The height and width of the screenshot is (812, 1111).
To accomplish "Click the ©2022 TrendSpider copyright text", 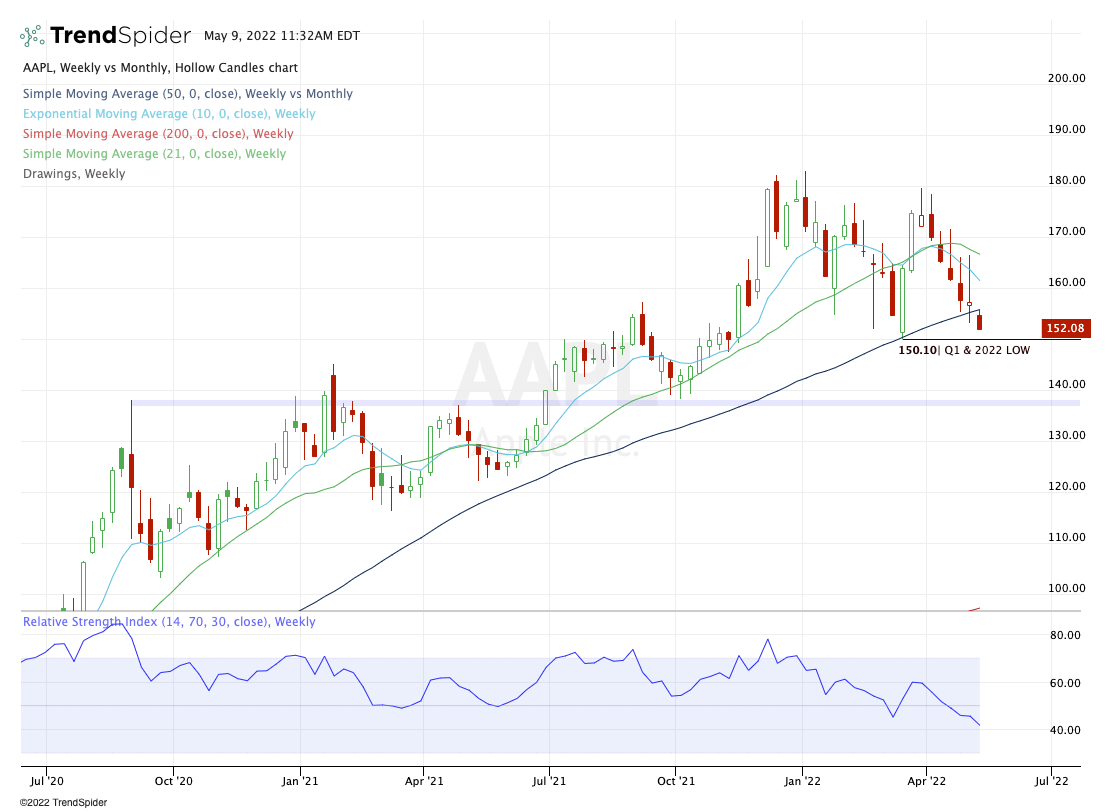I will (x=63, y=803).
